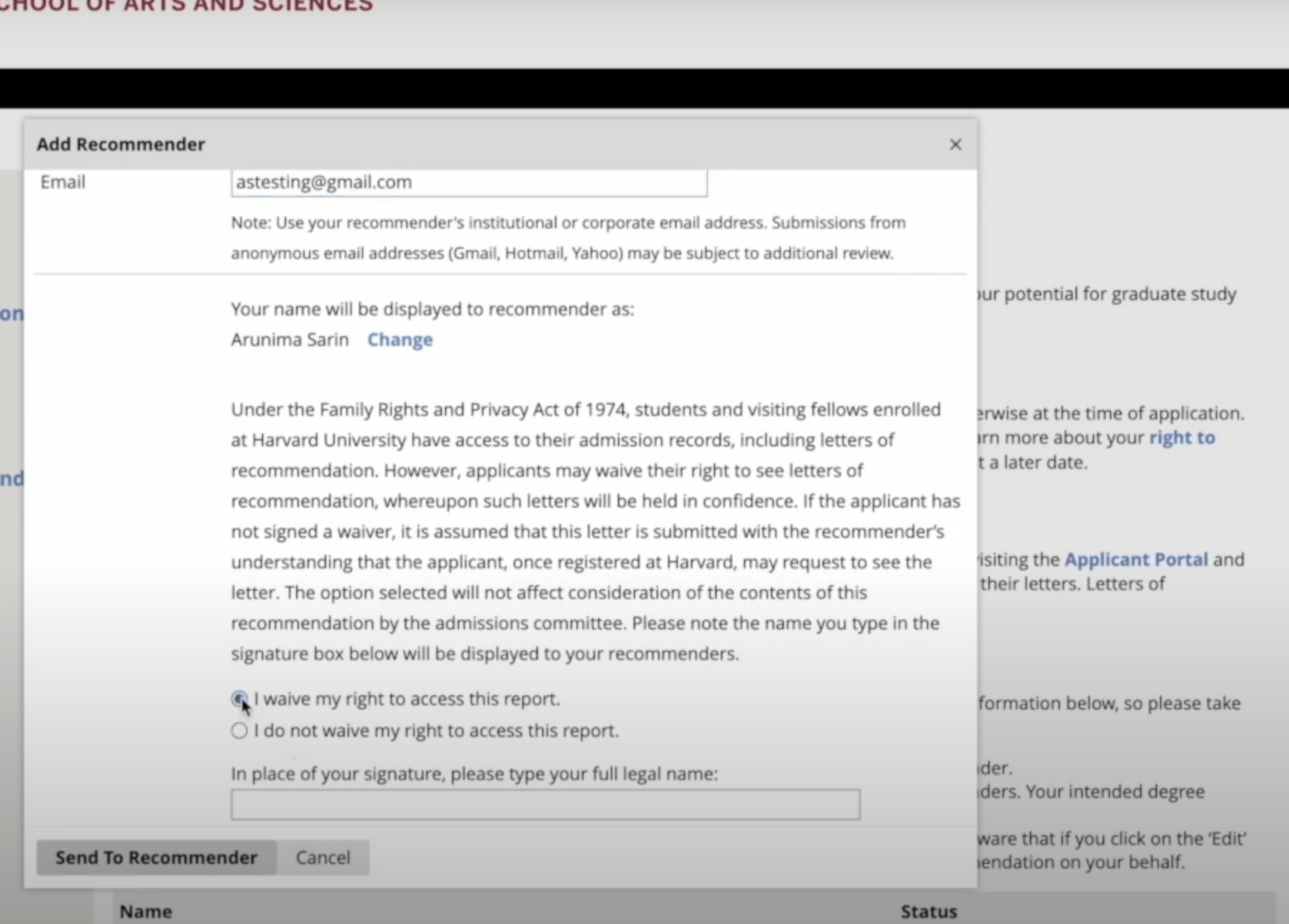1289x924 pixels.
Task: Click the Cancel button
Action: (x=322, y=857)
